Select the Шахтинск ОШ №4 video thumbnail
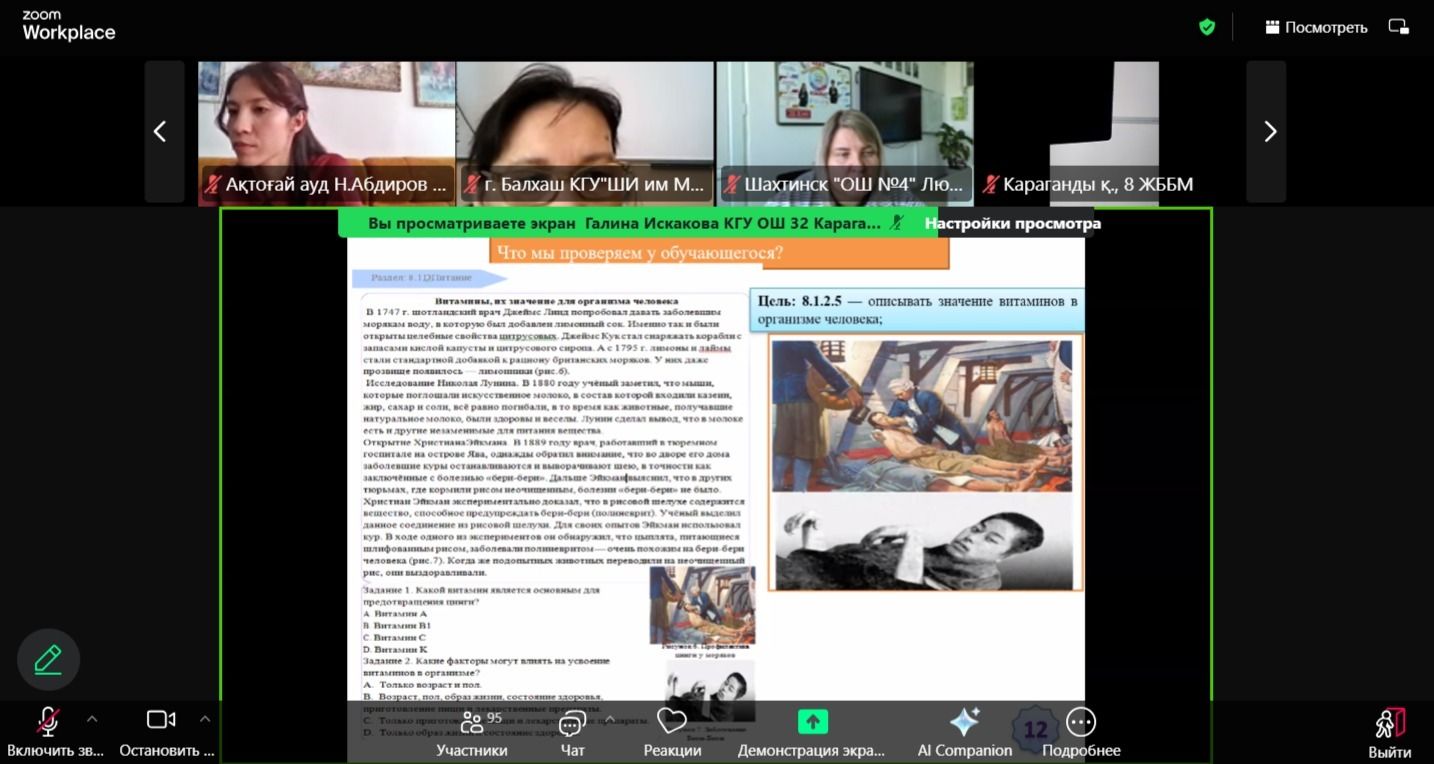The height and width of the screenshot is (764, 1434). 845,130
